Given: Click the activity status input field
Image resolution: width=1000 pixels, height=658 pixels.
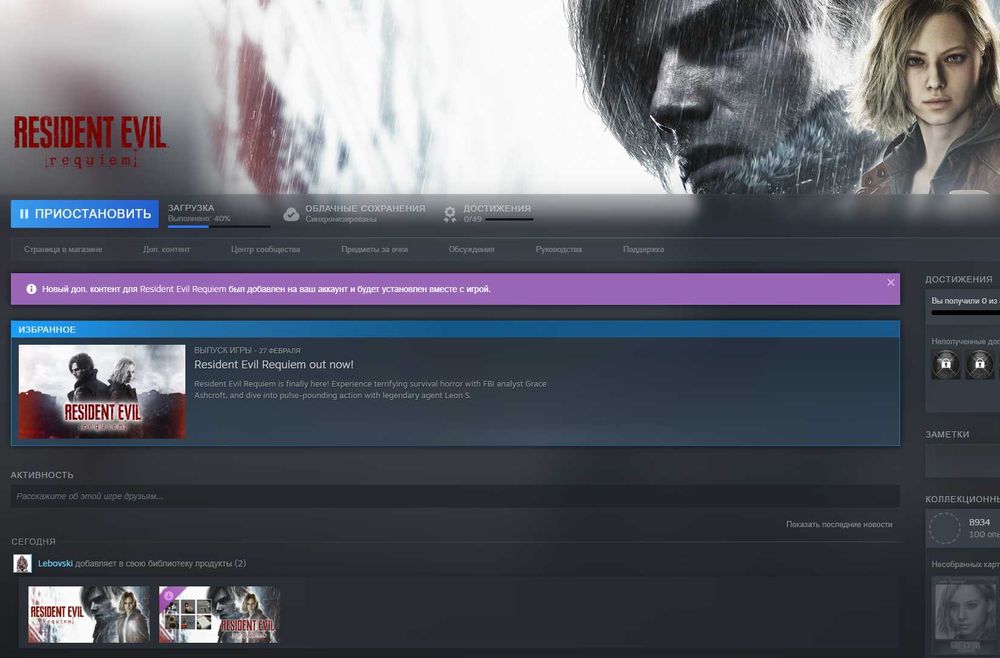Looking at the screenshot, I should point(455,496).
